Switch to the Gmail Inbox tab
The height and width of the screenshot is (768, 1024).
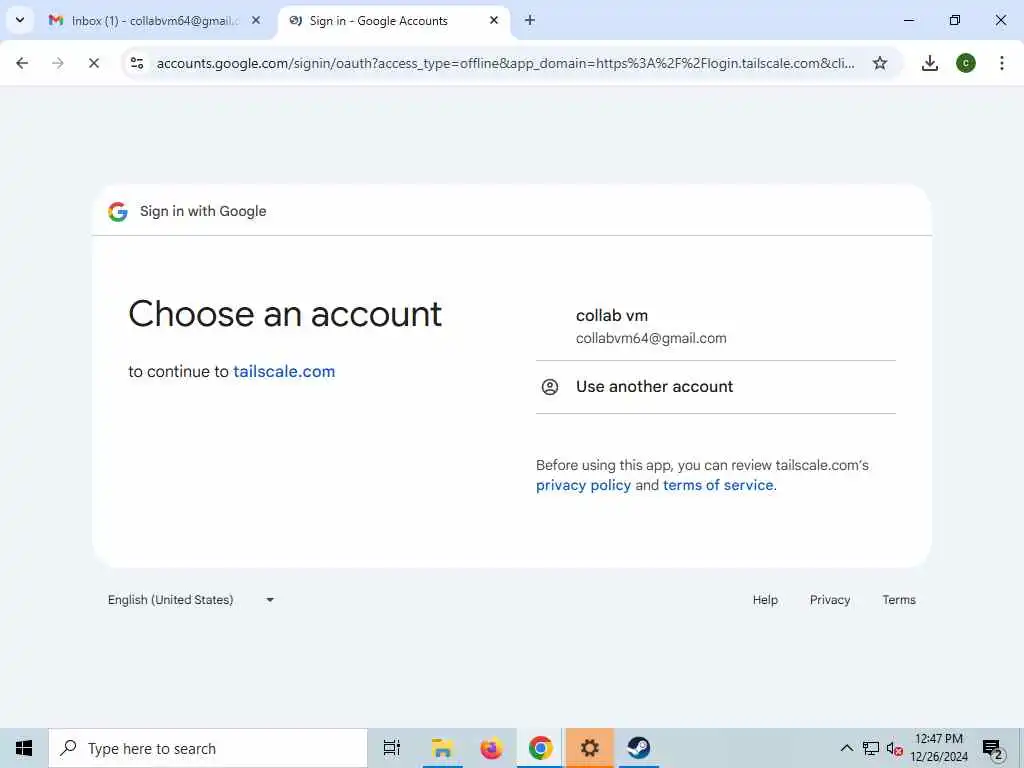(x=155, y=21)
